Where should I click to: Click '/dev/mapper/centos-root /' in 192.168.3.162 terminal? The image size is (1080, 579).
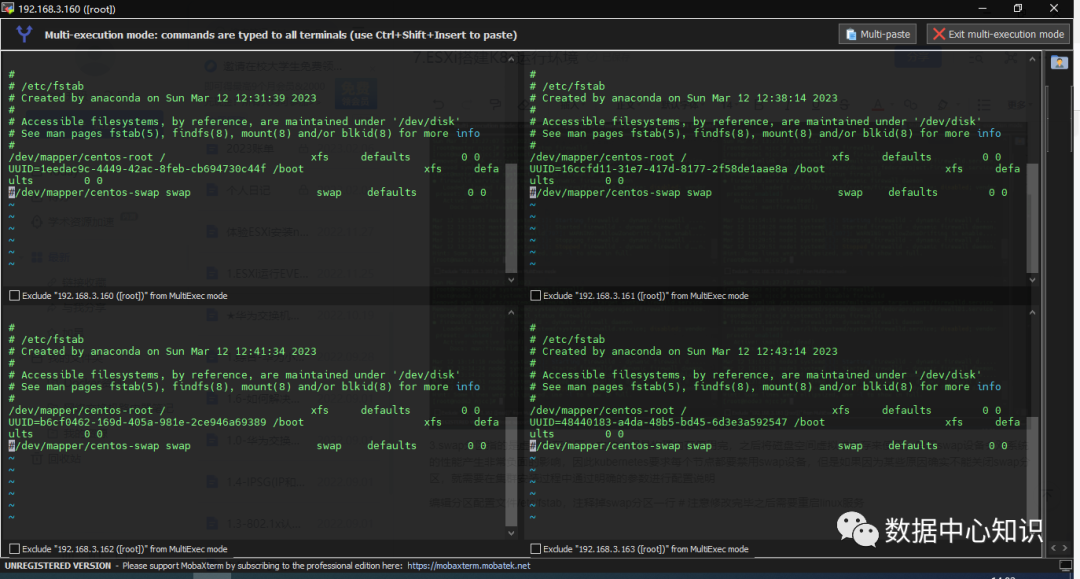tap(87, 410)
